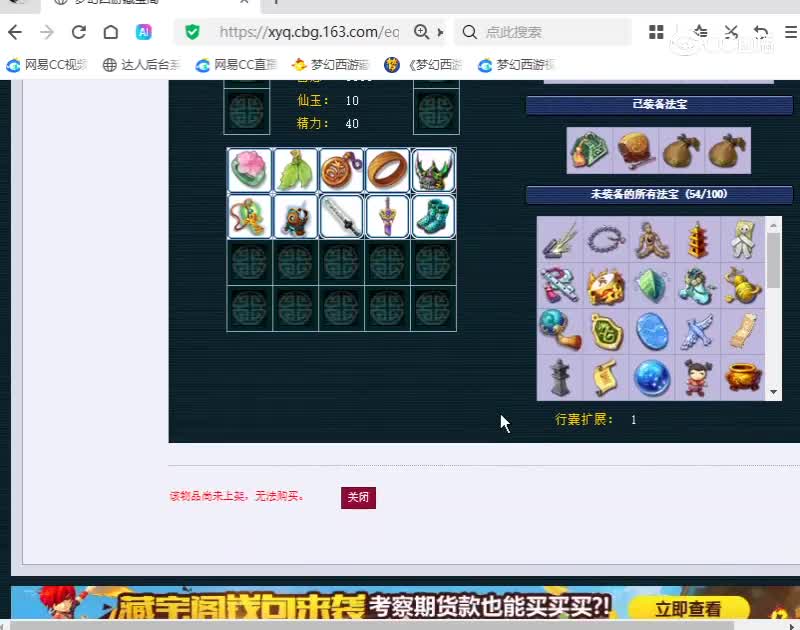The image size is (800, 630).
Task: Select the green jade tablet treasure
Action: tap(606, 332)
